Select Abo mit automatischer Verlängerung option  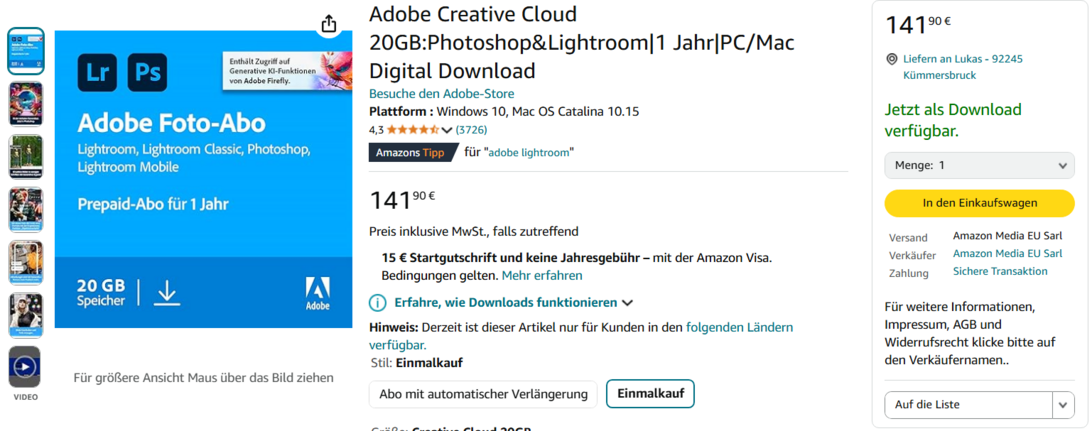pyautogui.click(x=483, y=394)
